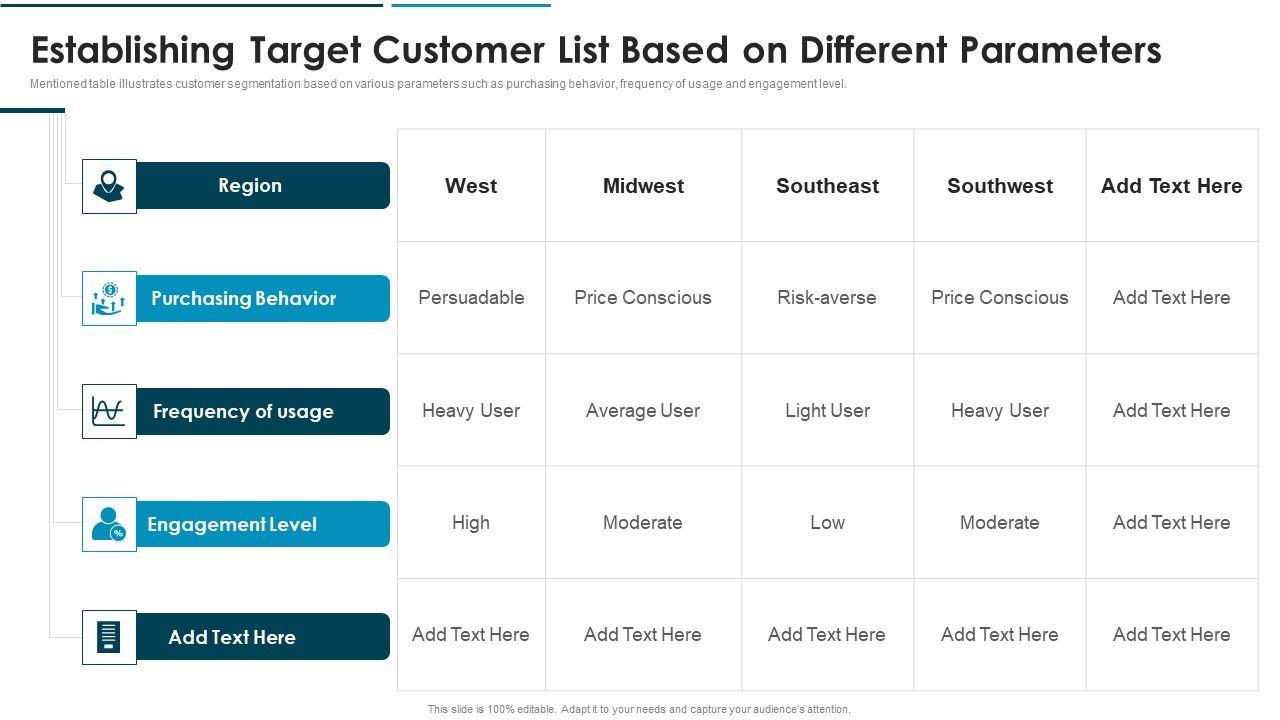Viewport: 1280px width, 720px height.
Task: Click the document icon beside Add Text Here banner
Action: pyautogui.click(x=109, y=637)
